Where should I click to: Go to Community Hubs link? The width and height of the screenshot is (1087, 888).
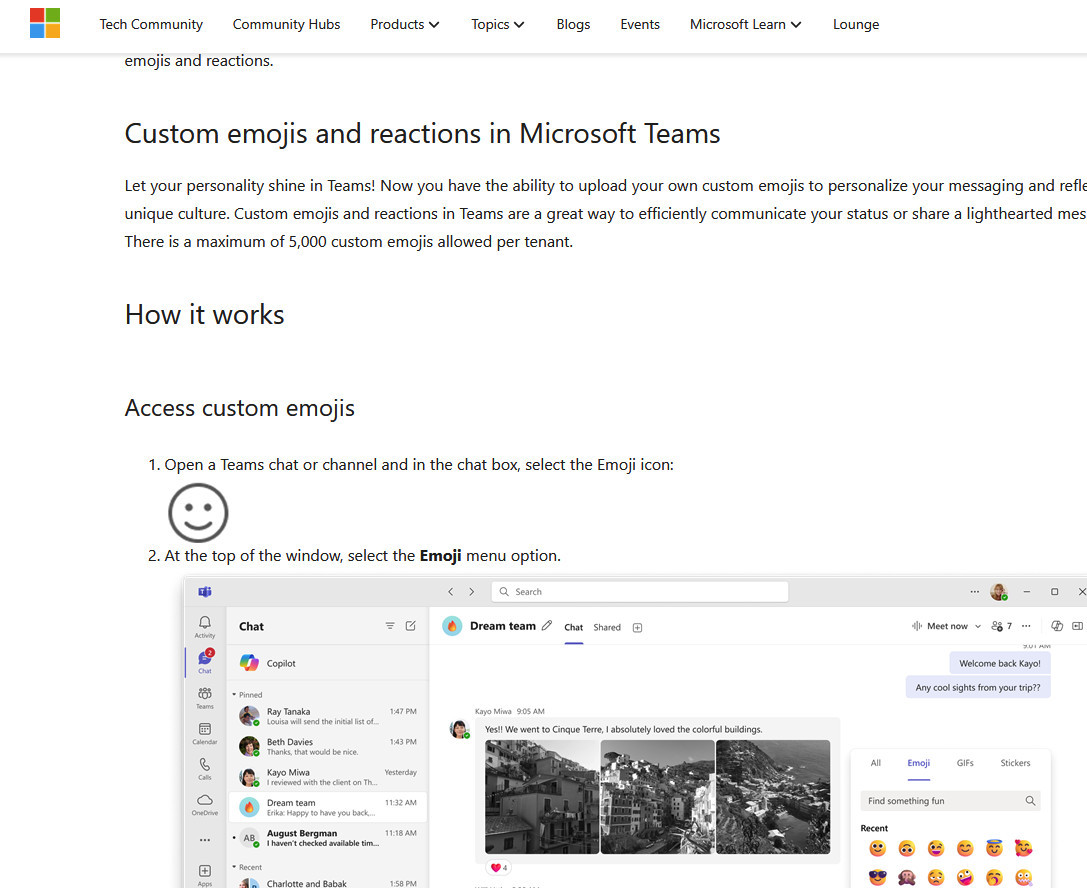pos(286,24)
